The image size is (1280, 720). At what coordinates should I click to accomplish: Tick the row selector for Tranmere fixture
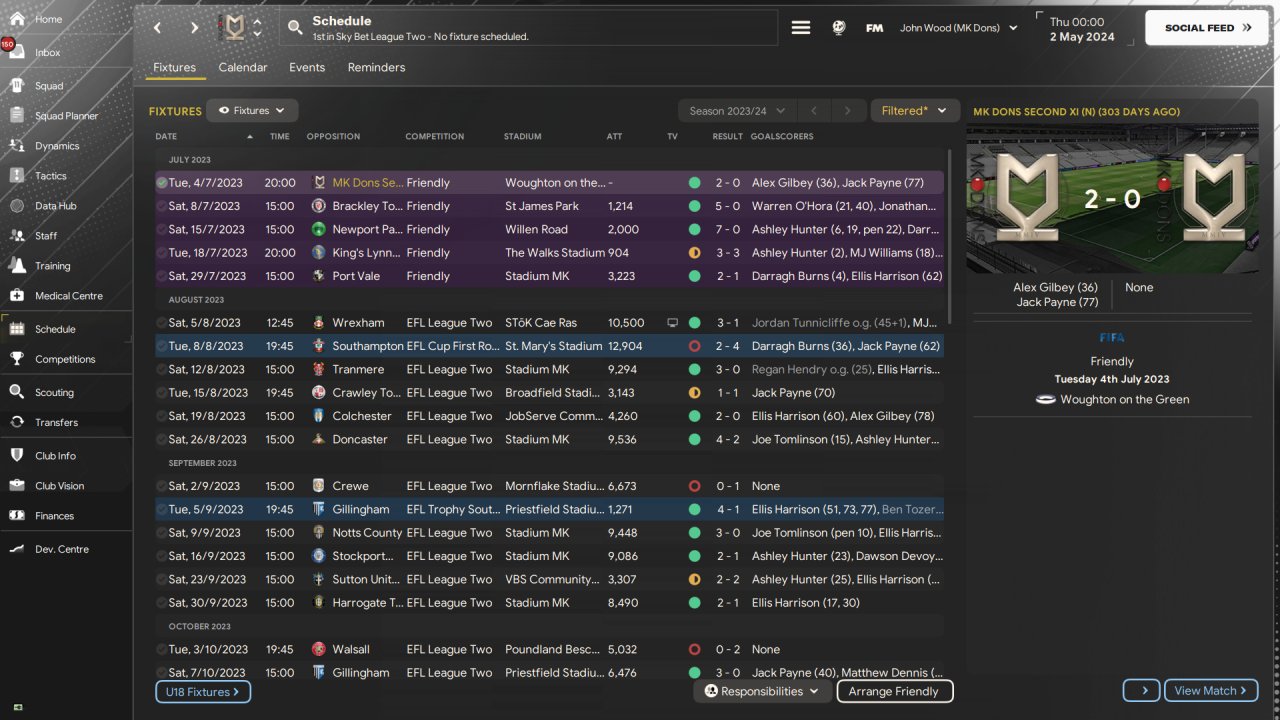162,369
